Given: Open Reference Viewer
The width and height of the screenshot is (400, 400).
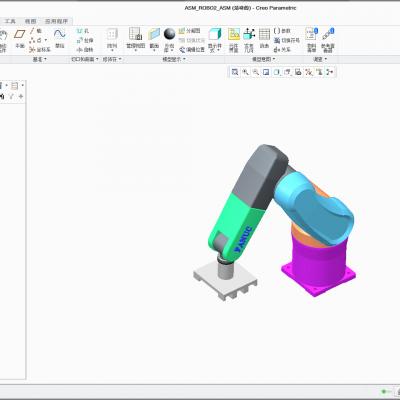Looking at the screenshot, I should tap(328, 40).
